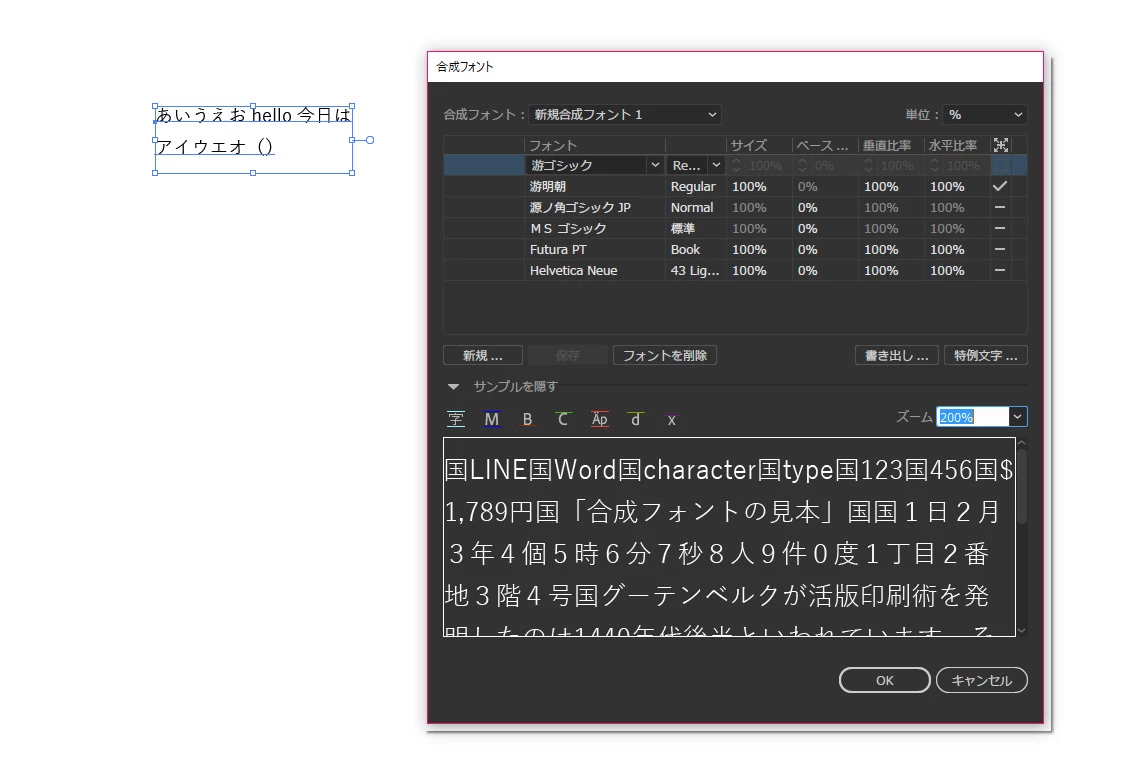This screenshot has height=768, width=1128.
Task: Click the 特例文字 ... button
Action: (x=986, y=355)
